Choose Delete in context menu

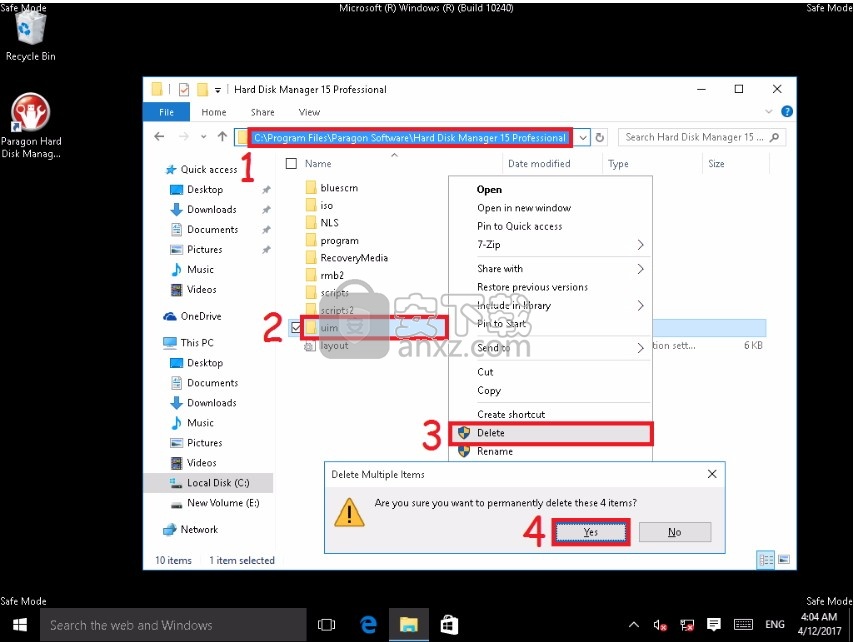point(550,433)
